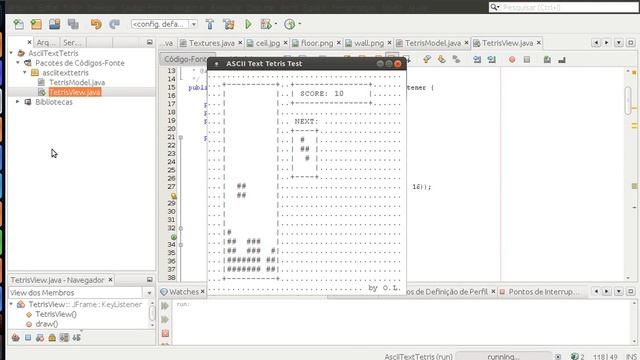The width and height of the screenshot is (640, 360).
Task: Open the wall.png editor tab
Action: click(369, 43)
